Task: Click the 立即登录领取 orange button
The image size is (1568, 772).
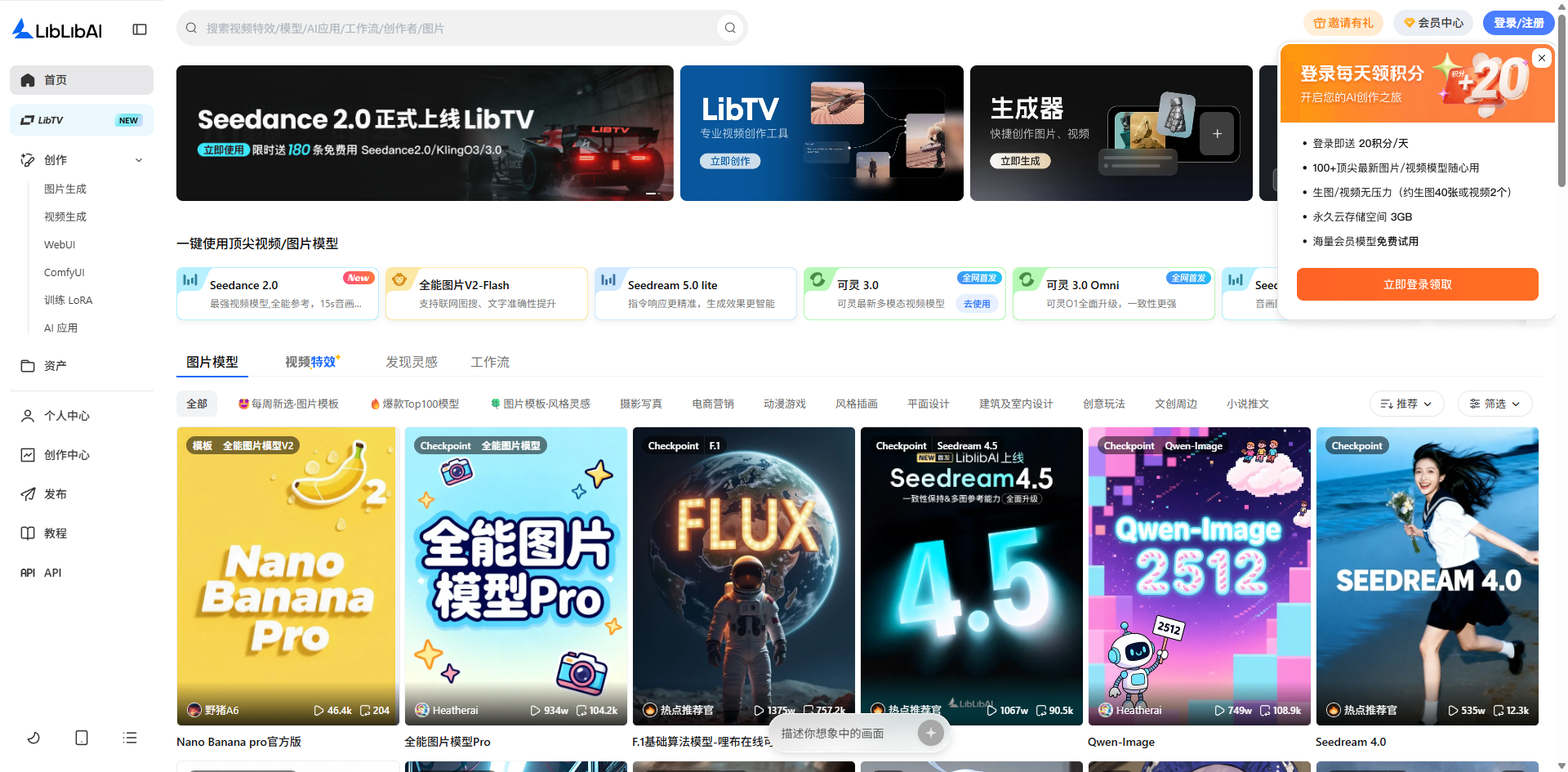Action: point(1417,284)
